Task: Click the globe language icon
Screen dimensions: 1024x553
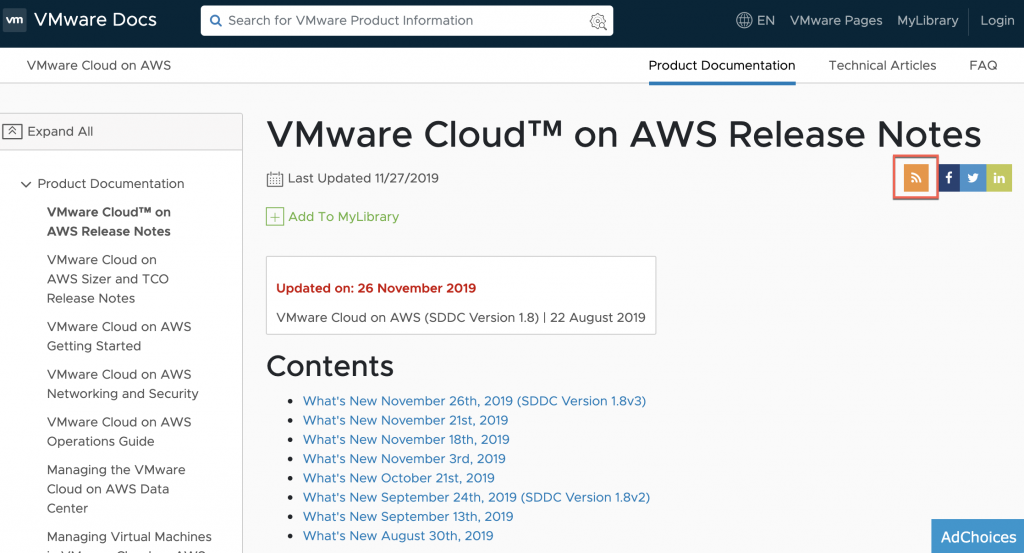Action: (x=744, y=20)
